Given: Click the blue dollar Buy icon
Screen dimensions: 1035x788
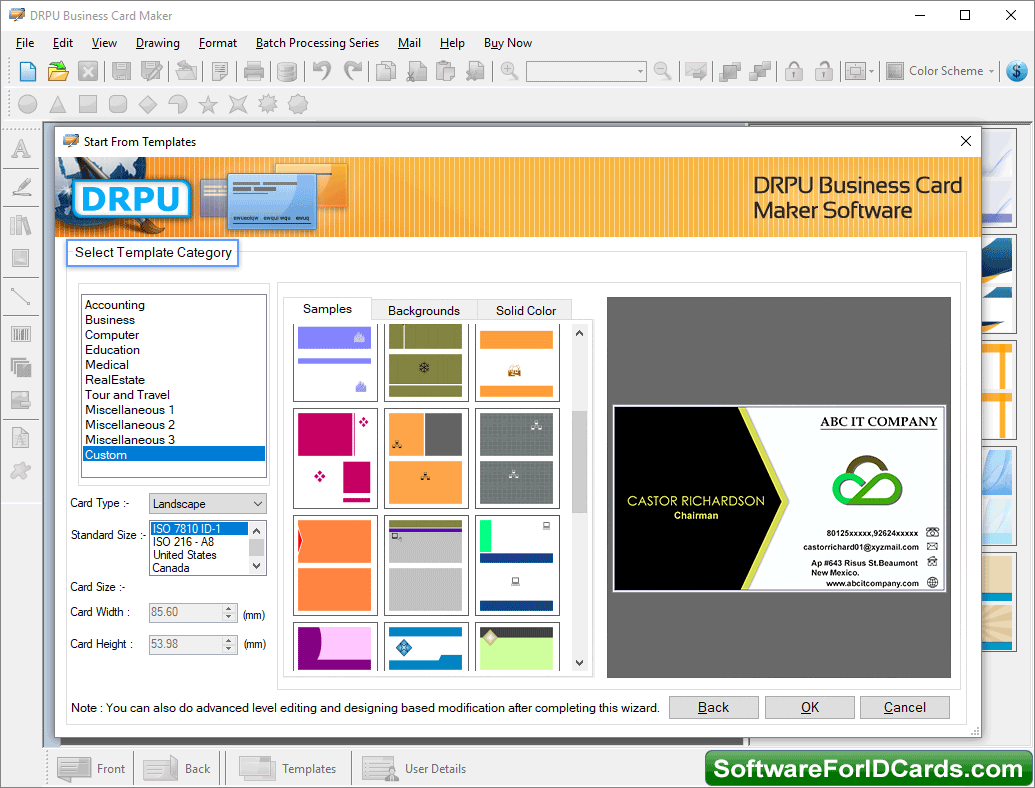Looking at the screenshot, I should point(1017,71).
